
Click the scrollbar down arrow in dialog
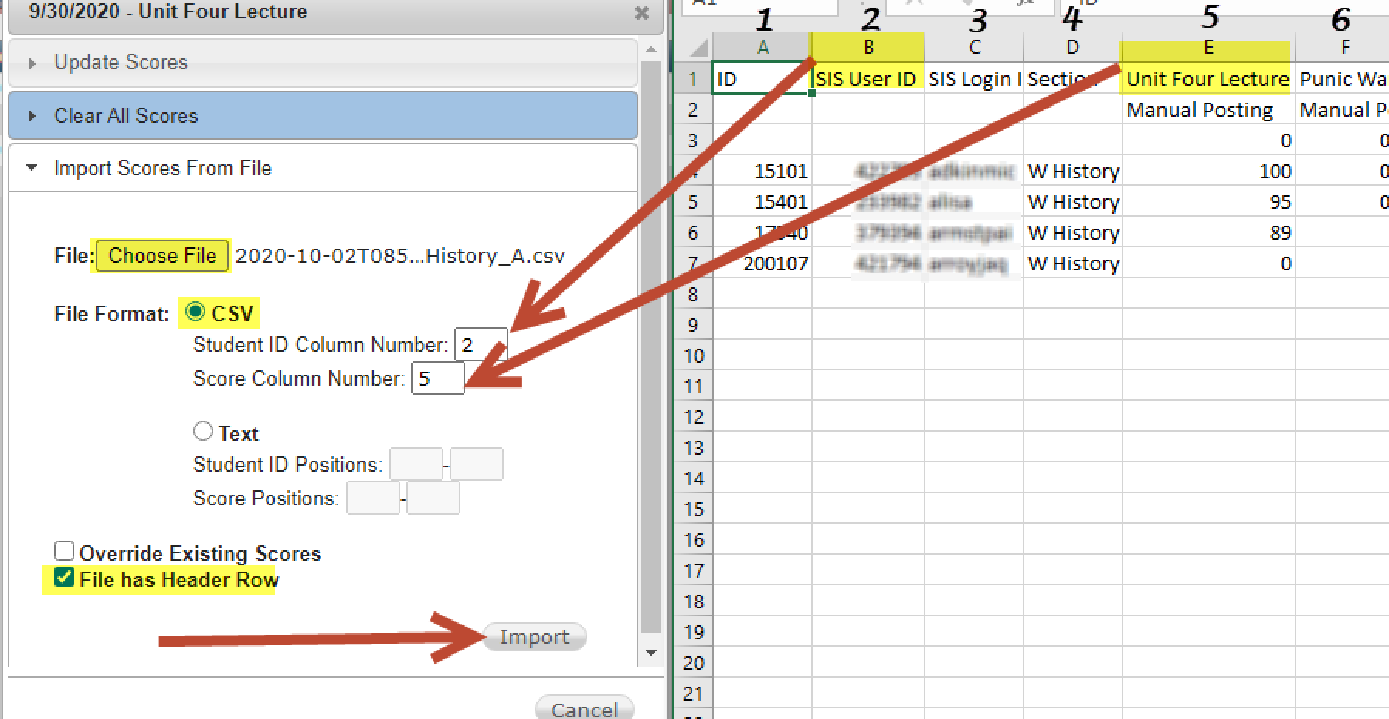coord(651,652)
